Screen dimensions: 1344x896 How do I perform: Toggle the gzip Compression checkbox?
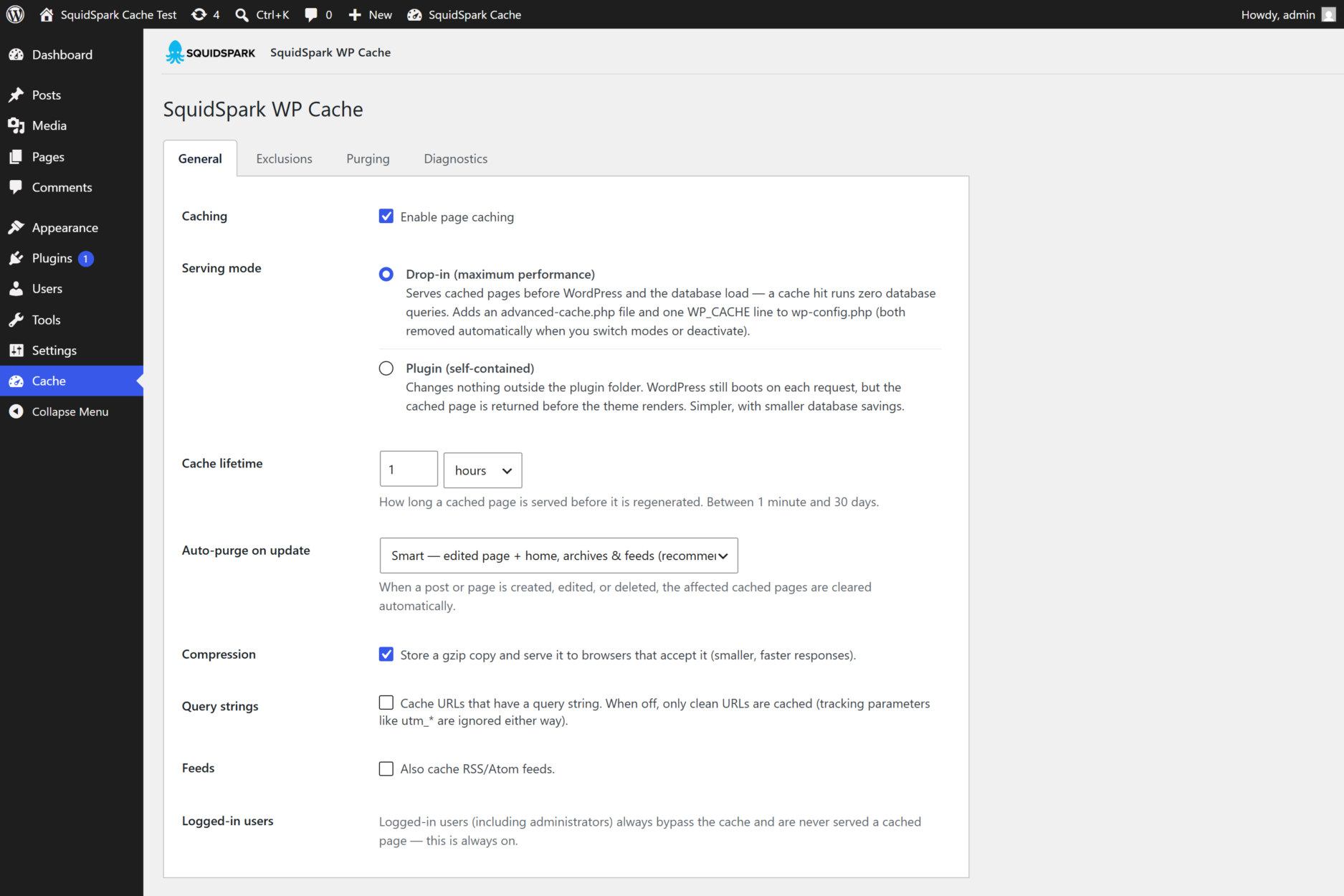(386, 654)
